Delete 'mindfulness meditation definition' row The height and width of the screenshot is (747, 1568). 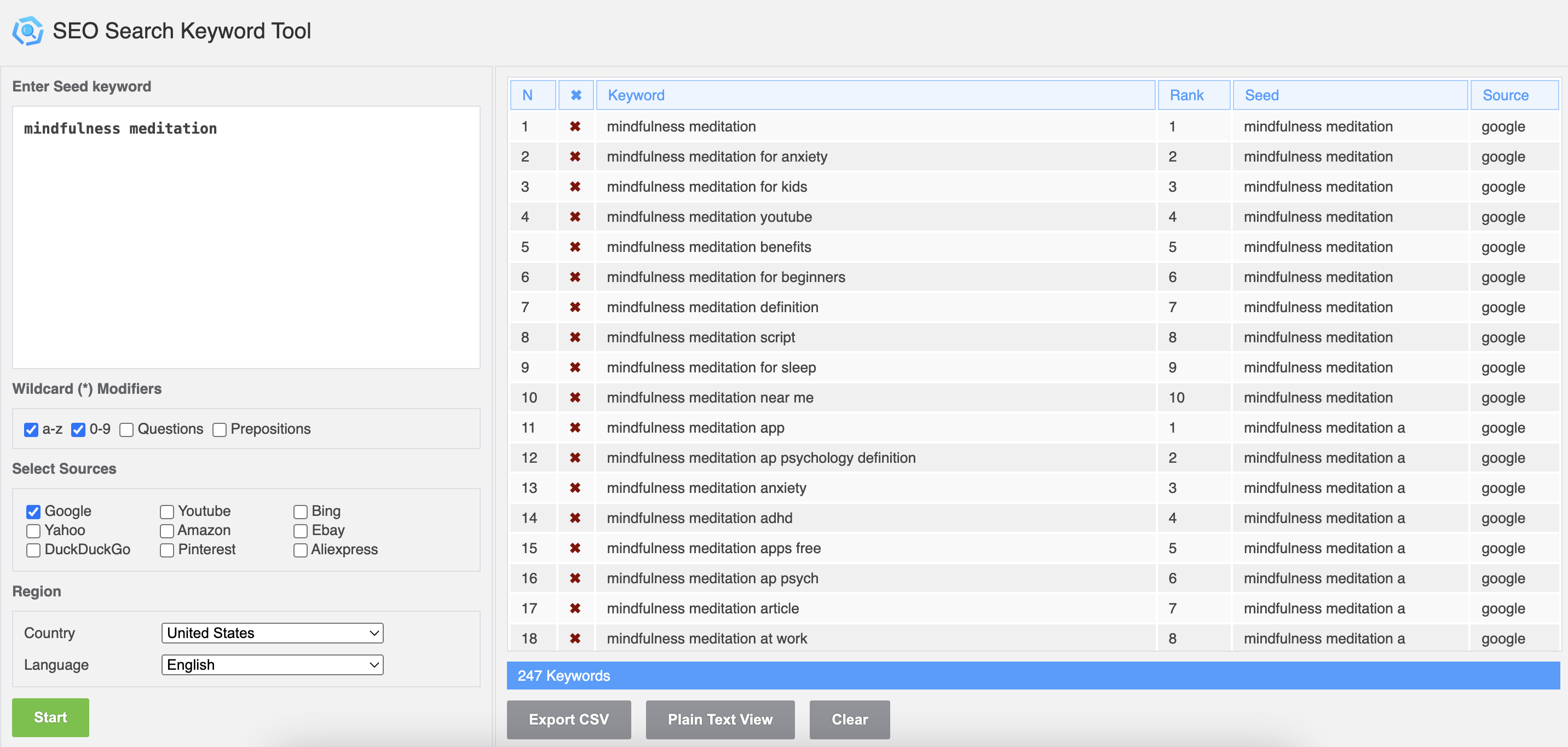point(575,307)
